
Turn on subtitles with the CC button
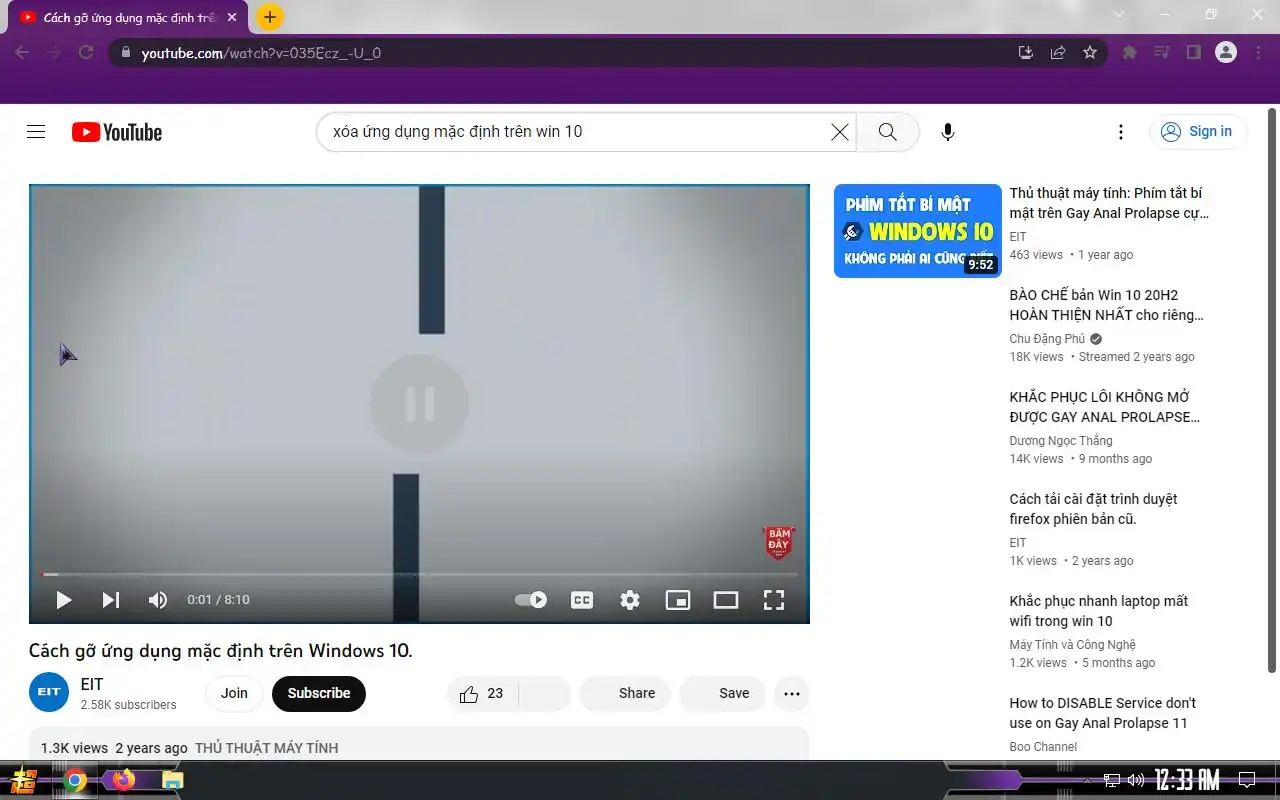582,600
